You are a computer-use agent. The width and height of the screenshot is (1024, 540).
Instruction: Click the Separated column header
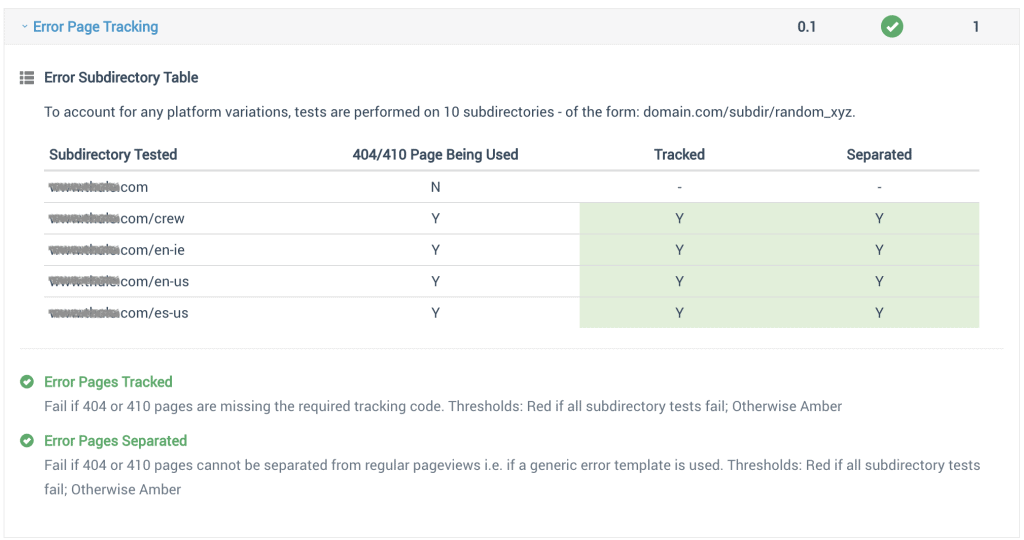(x=879, y=155)
